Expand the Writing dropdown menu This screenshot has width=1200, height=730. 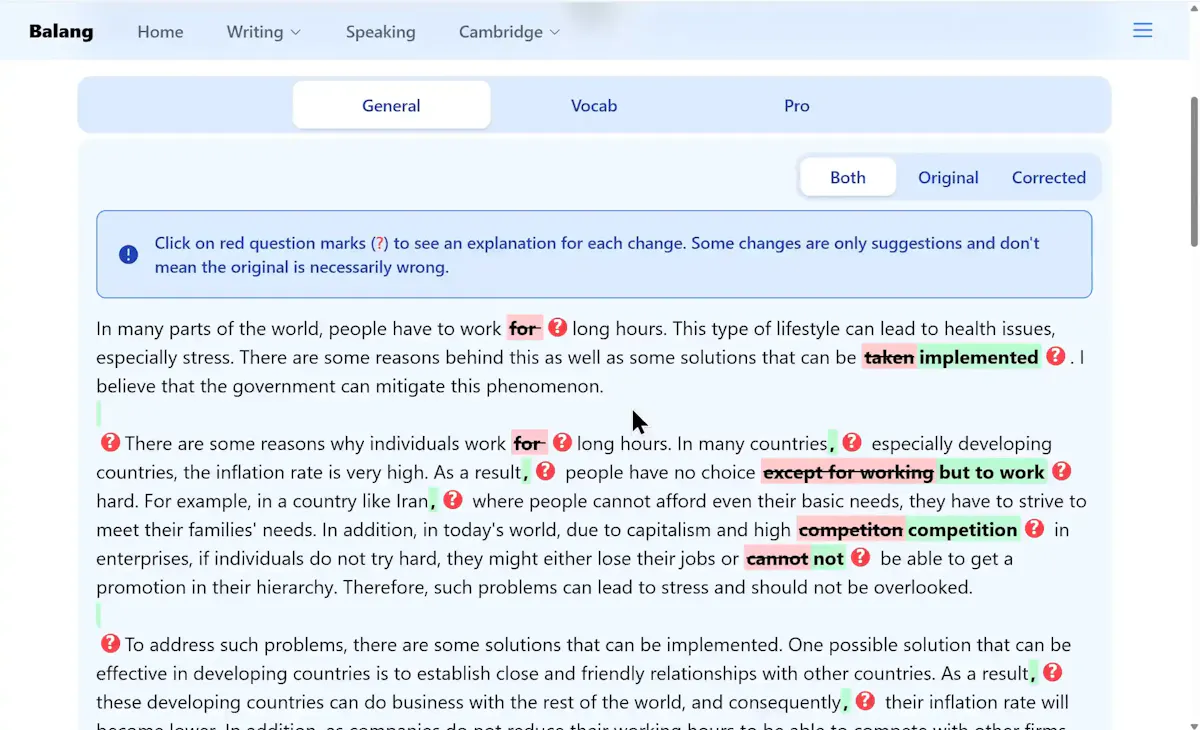pyautogui.click(x=264, y=32)
